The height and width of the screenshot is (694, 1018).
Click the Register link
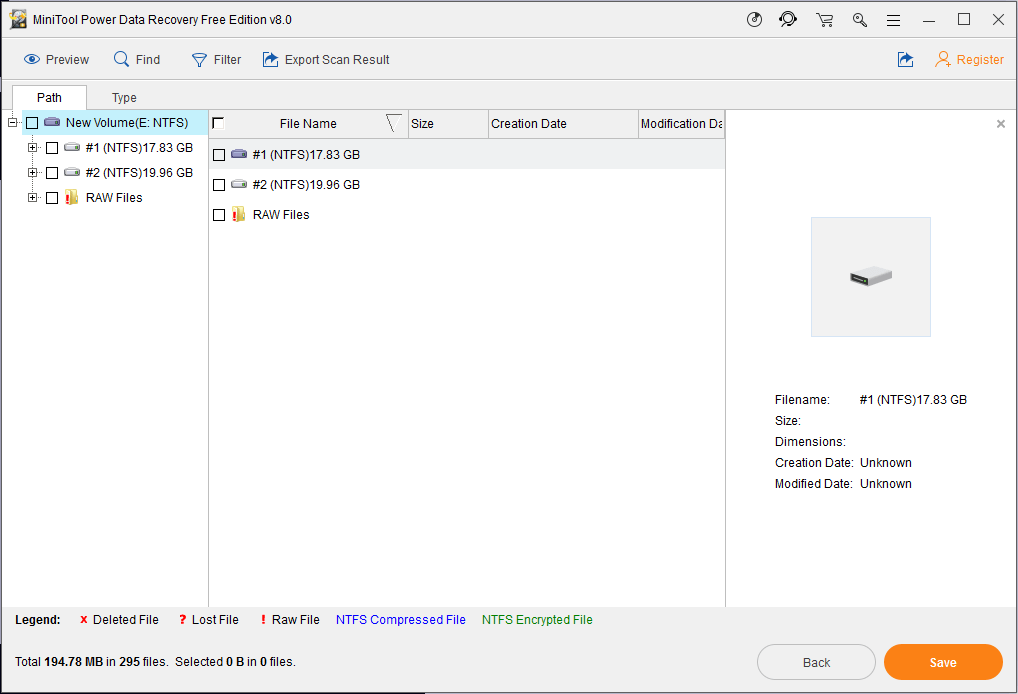[980, 60]
